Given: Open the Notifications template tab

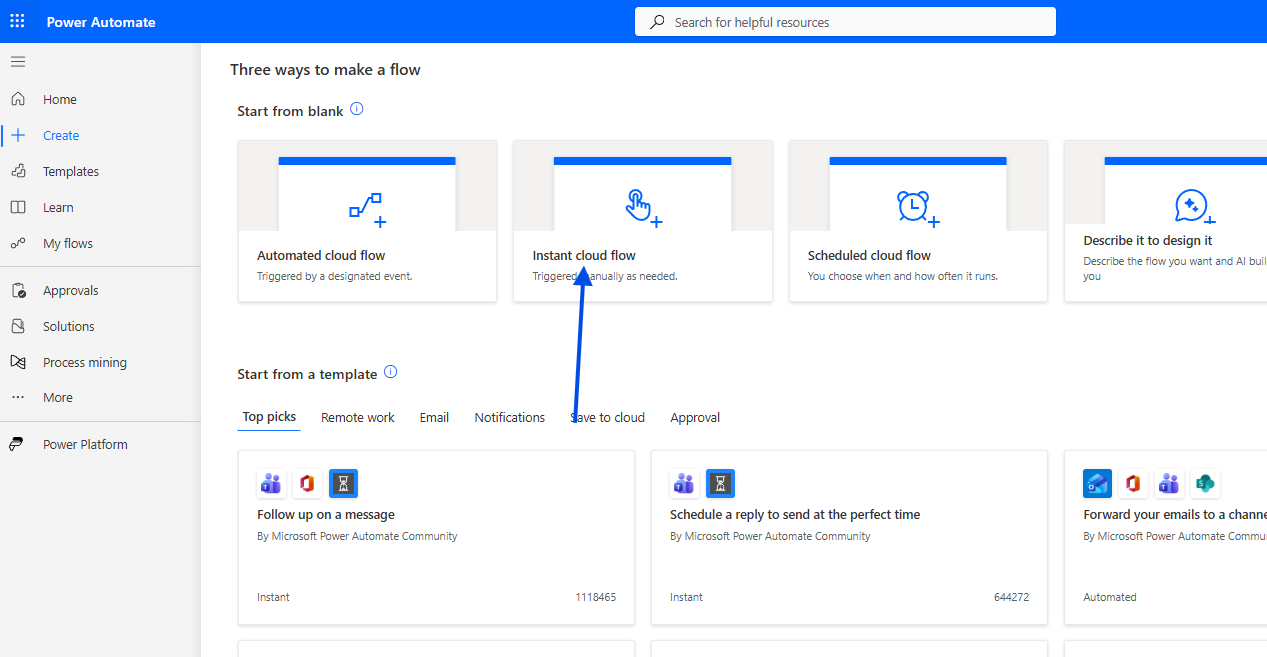Looking at the screenshot, I should pyautogui.click(x=509, y=417).
